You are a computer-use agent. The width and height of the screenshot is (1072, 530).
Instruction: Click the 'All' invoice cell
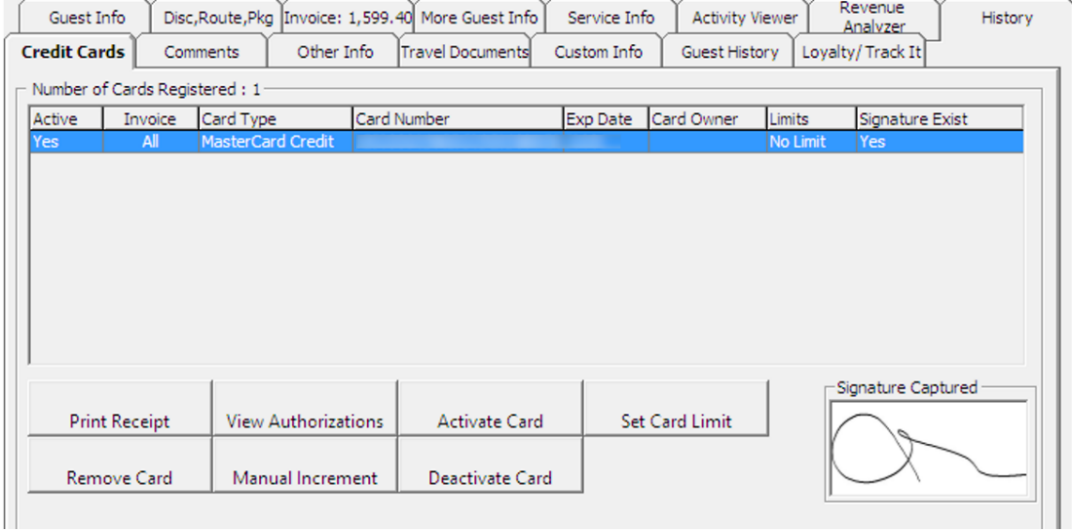(x=150, y=142)
